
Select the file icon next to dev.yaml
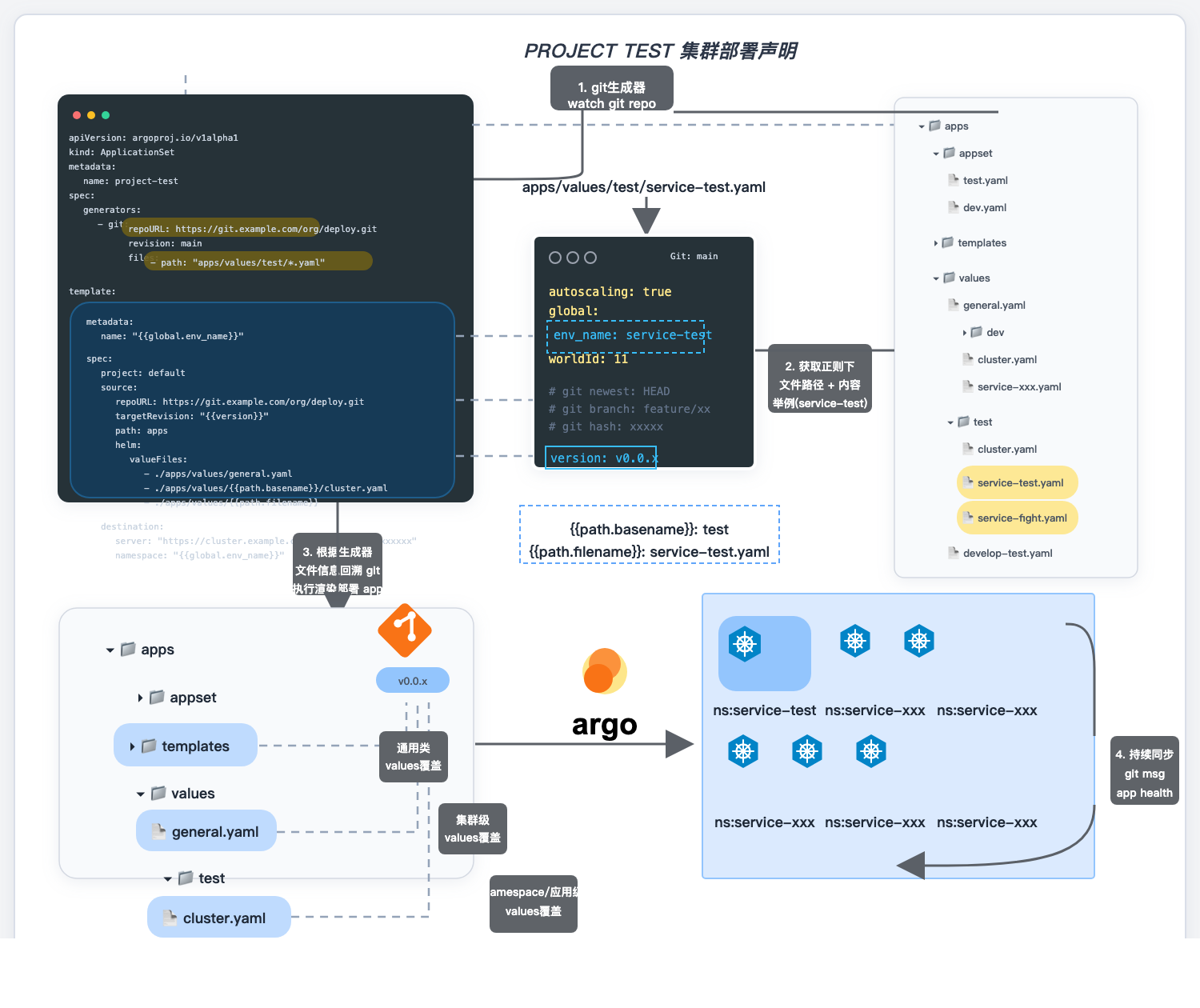tap(954, 207)
